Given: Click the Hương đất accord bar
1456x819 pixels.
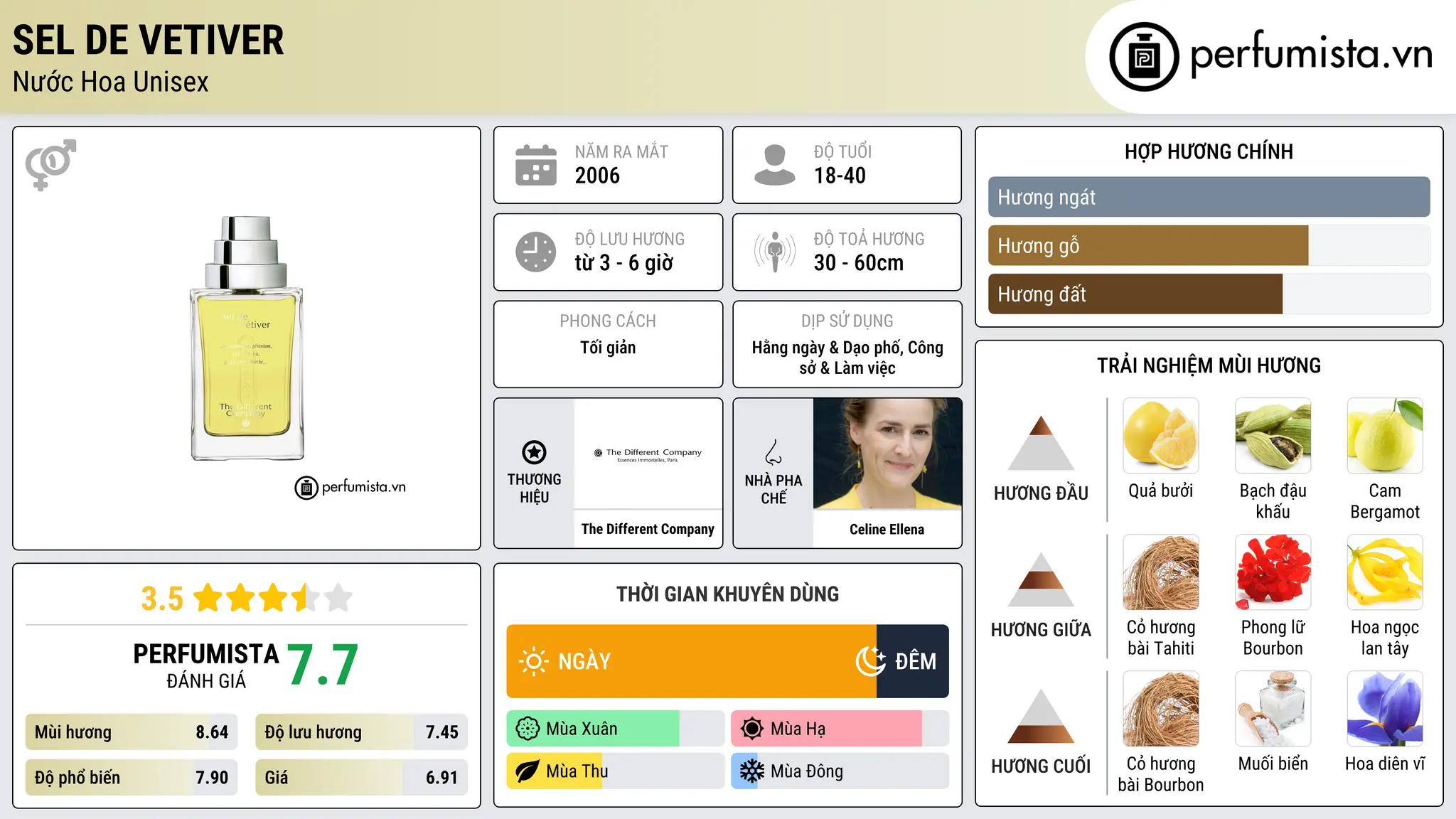Looking at the screenshot, I should coord(1209,294).
